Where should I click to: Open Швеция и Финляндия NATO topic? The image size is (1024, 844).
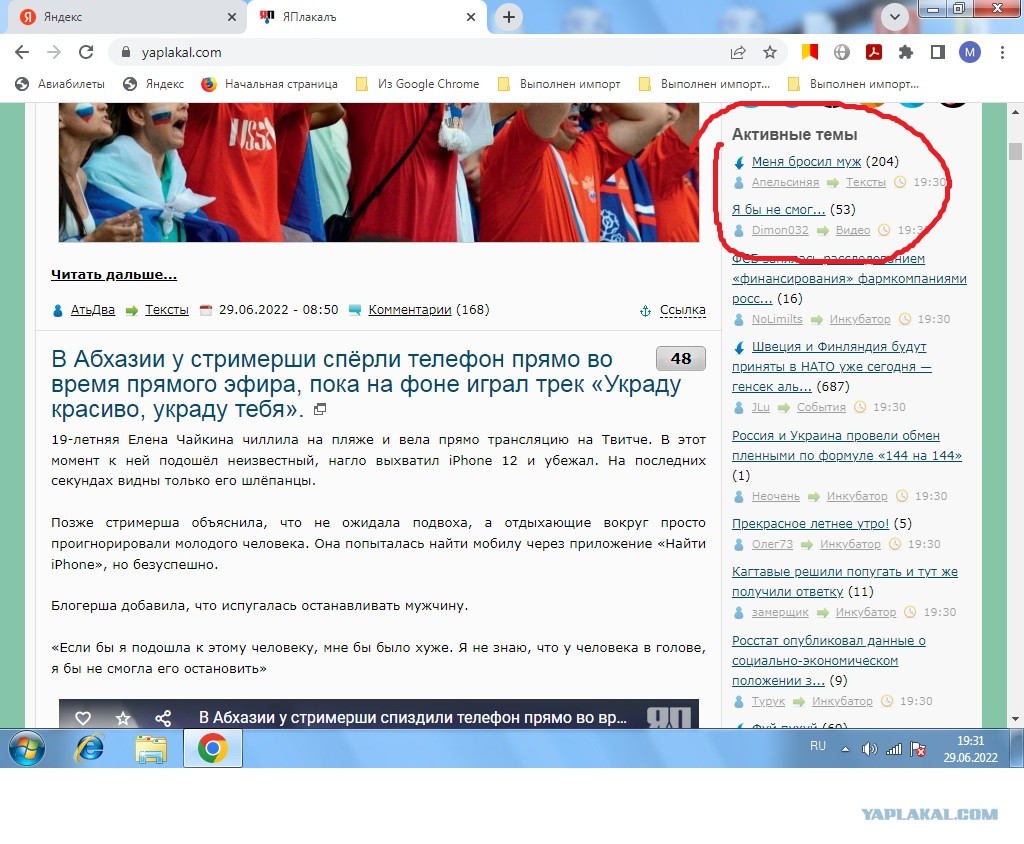[832, 366]
